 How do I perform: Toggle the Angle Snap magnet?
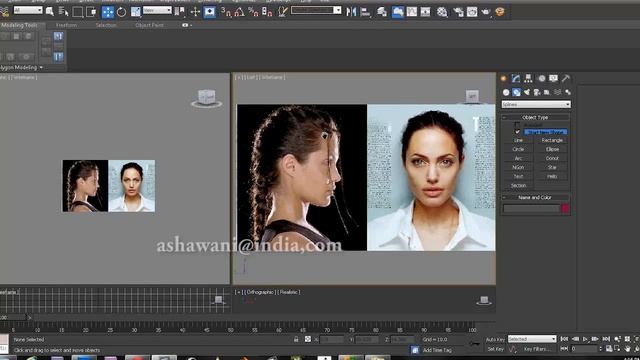coord(240,12)
